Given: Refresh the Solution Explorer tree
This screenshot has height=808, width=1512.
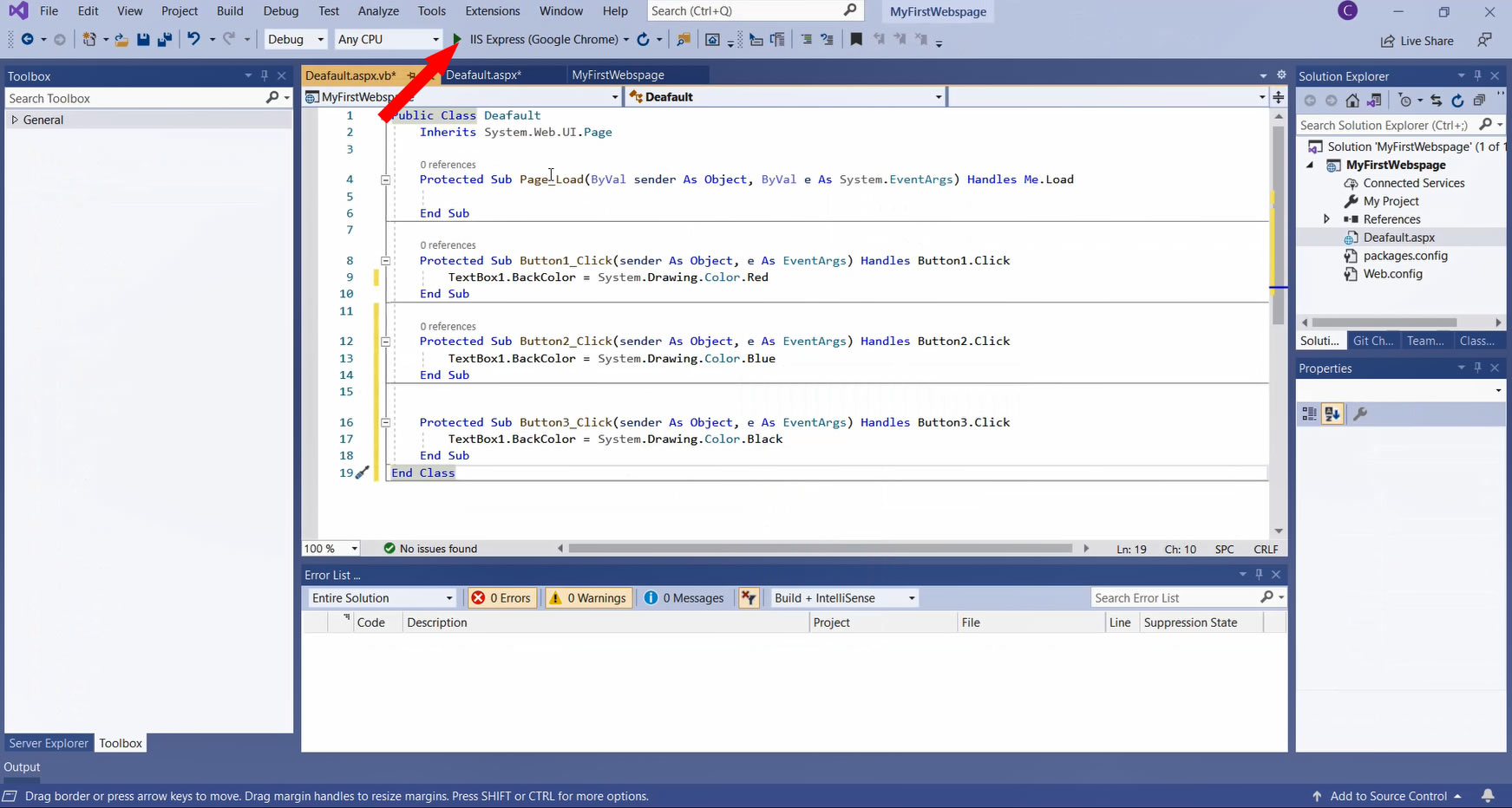Looking at the screenshot, I should click(1457, 101).
